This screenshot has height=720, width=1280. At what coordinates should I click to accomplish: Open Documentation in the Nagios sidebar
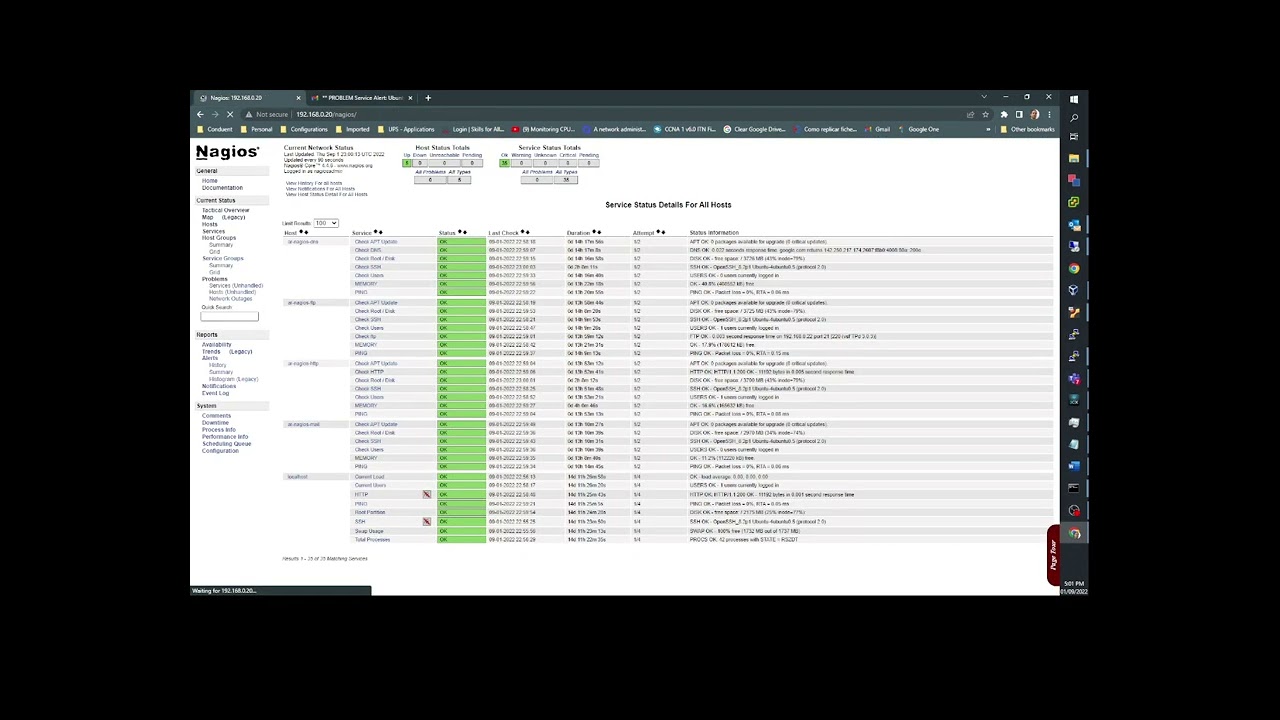point(222,188)
